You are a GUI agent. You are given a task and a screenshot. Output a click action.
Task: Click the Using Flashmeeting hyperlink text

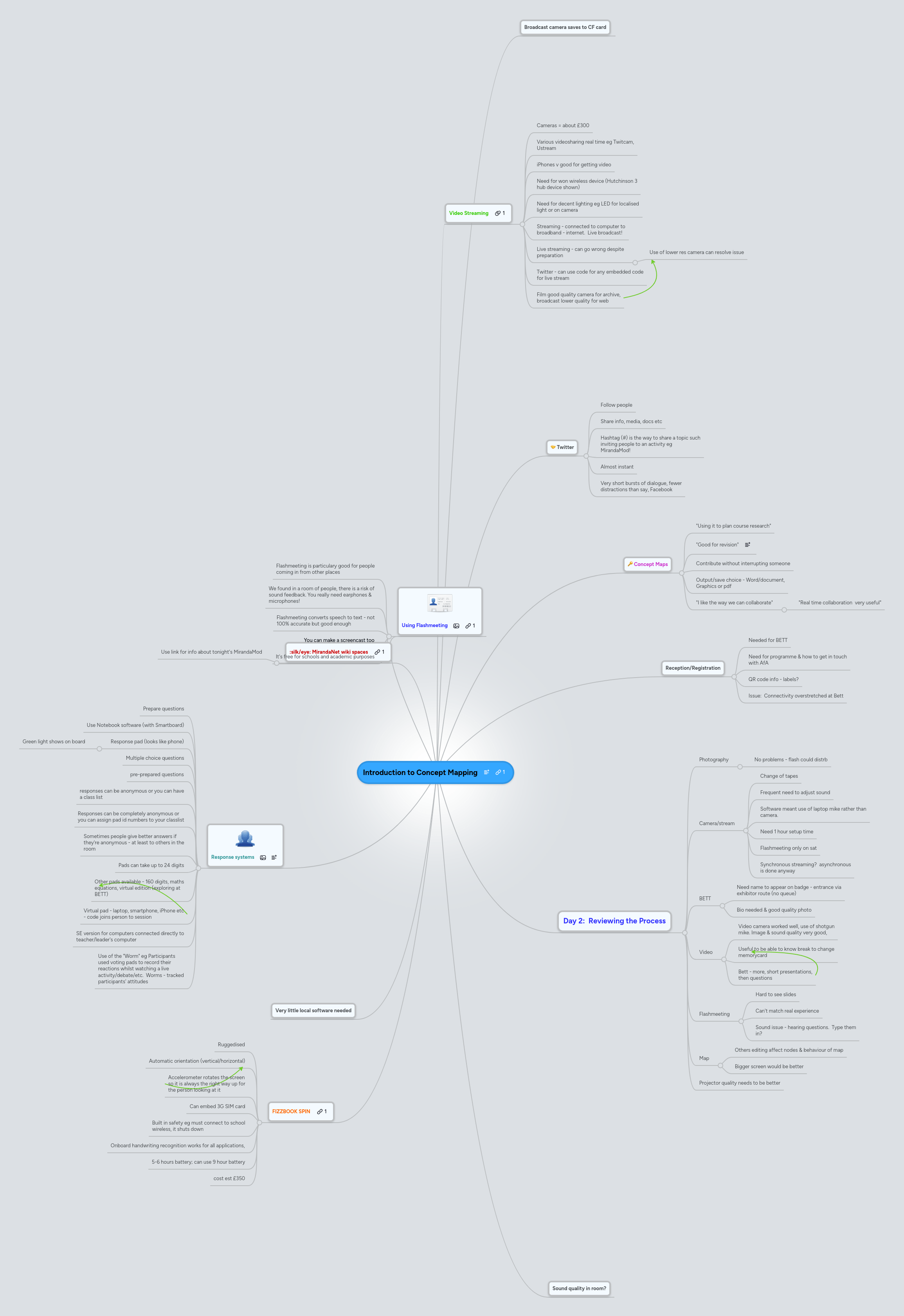click(424, 626)
